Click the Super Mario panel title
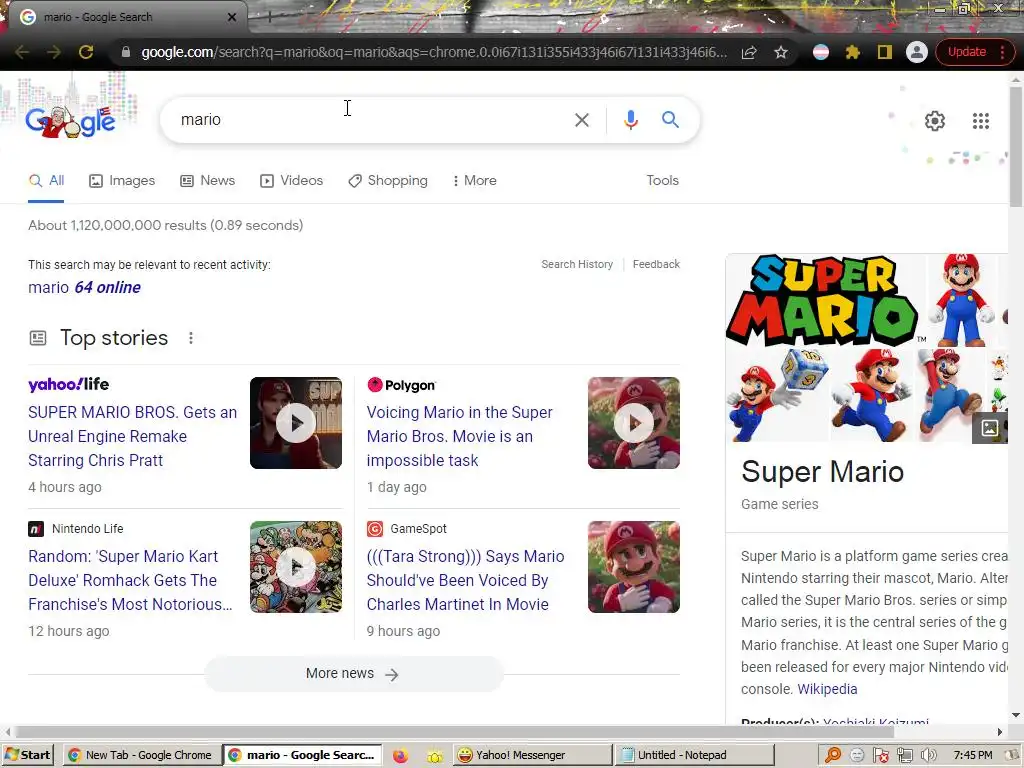The height and width of the screenshot is (768, 1024). pyautogui.click(x=822, y=472)
